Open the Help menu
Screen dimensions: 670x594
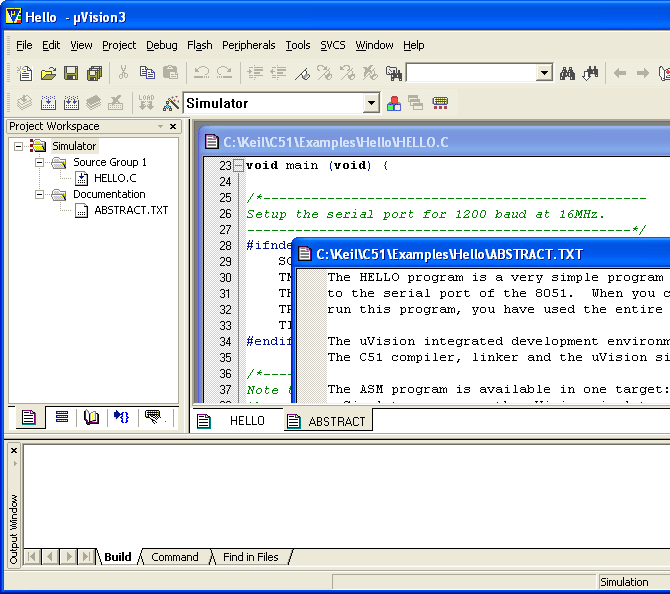[414, 45]
